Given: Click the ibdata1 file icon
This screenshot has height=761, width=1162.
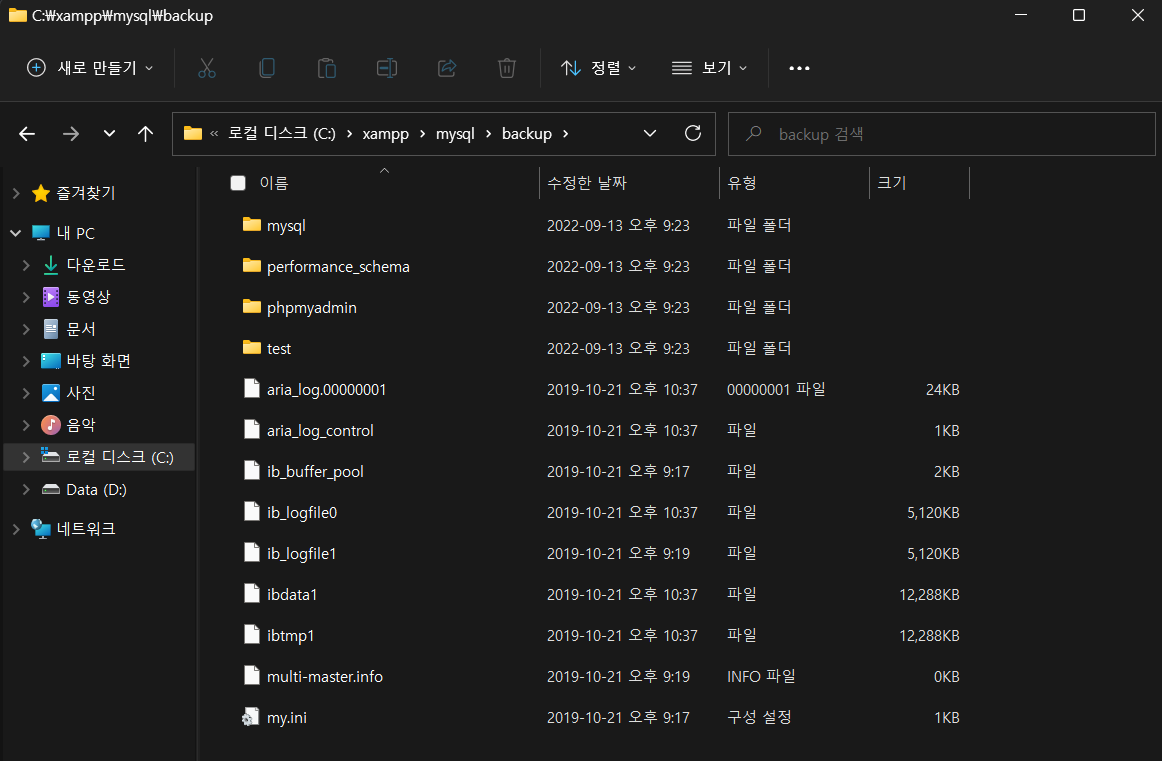Looking at the screenshot, I should point(252,594).
